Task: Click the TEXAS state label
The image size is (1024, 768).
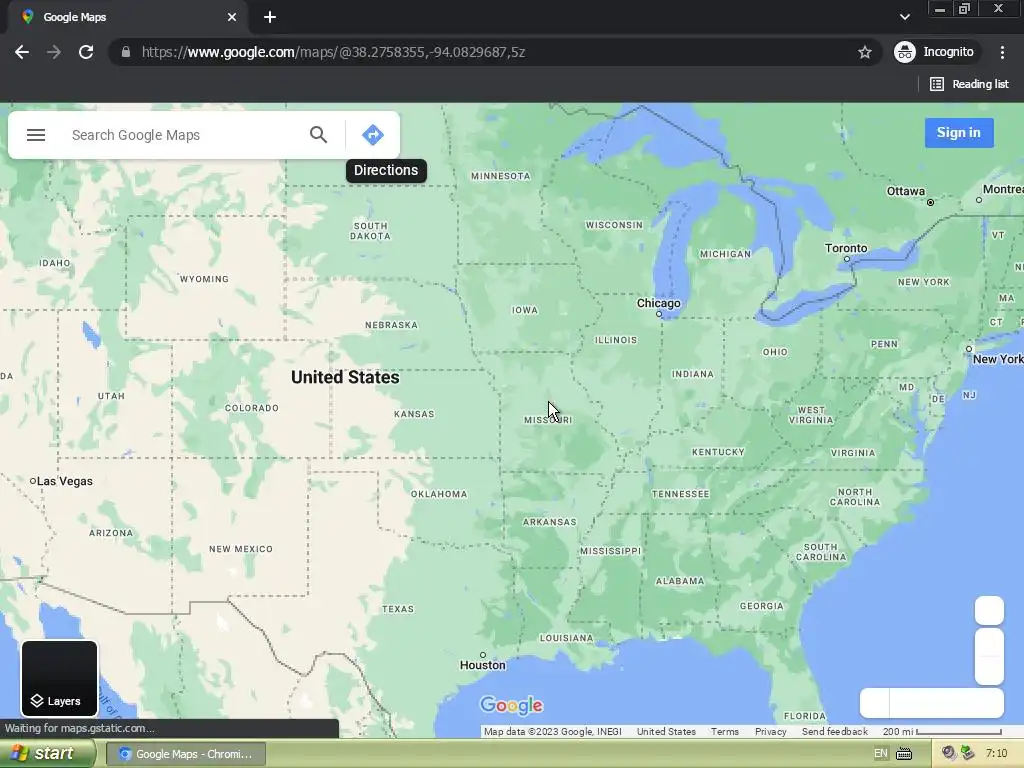Action: click(398, 609)
